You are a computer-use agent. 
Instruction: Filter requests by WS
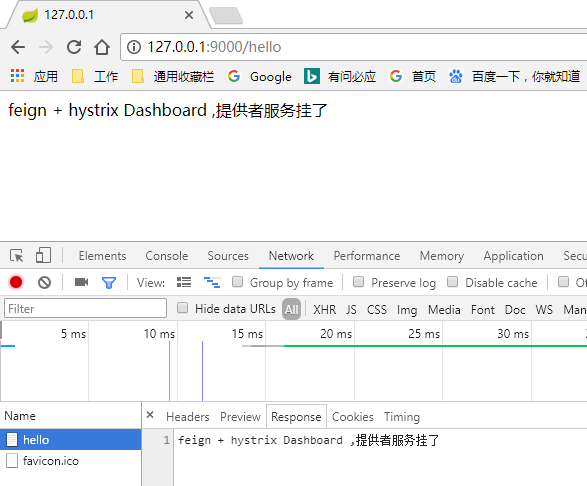click(544, 310)
